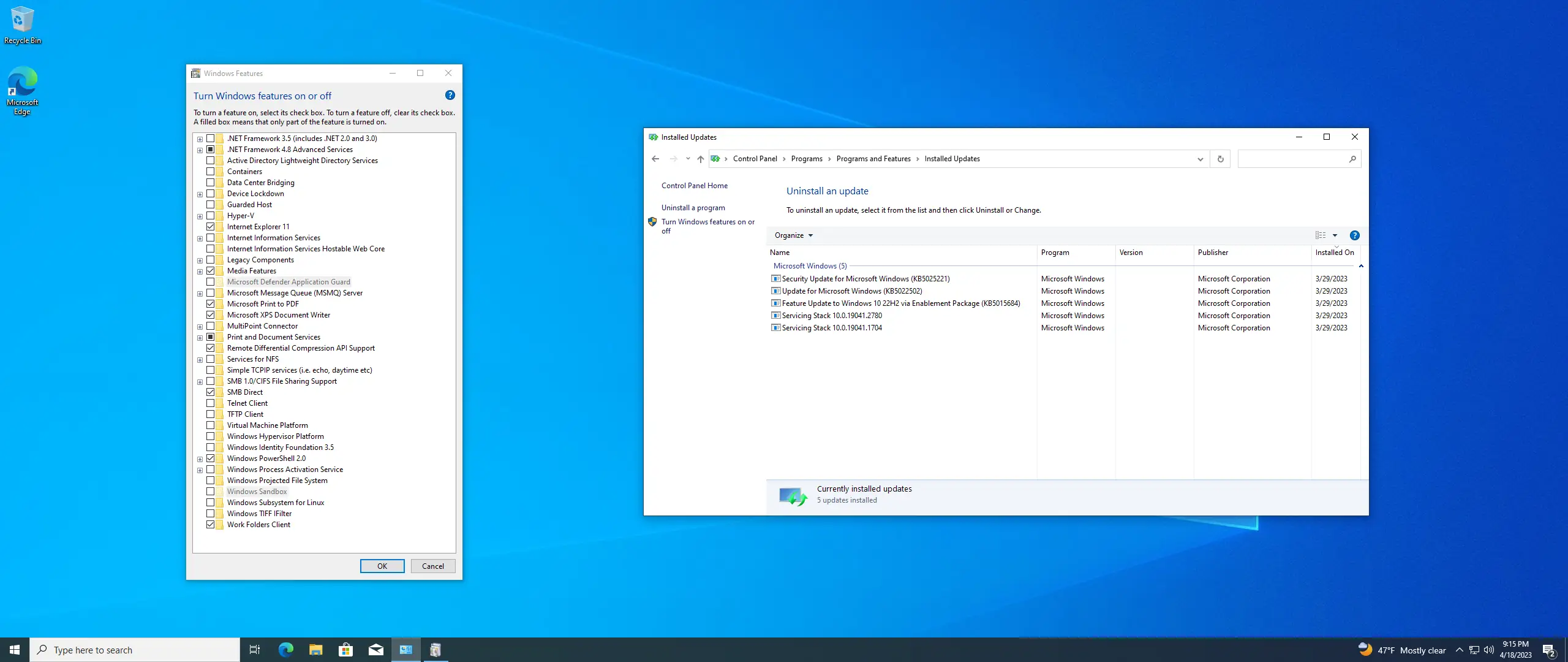1568x662 pixels.
Task: Expand the Hyper-V tree node
Action: pos(200,216)
